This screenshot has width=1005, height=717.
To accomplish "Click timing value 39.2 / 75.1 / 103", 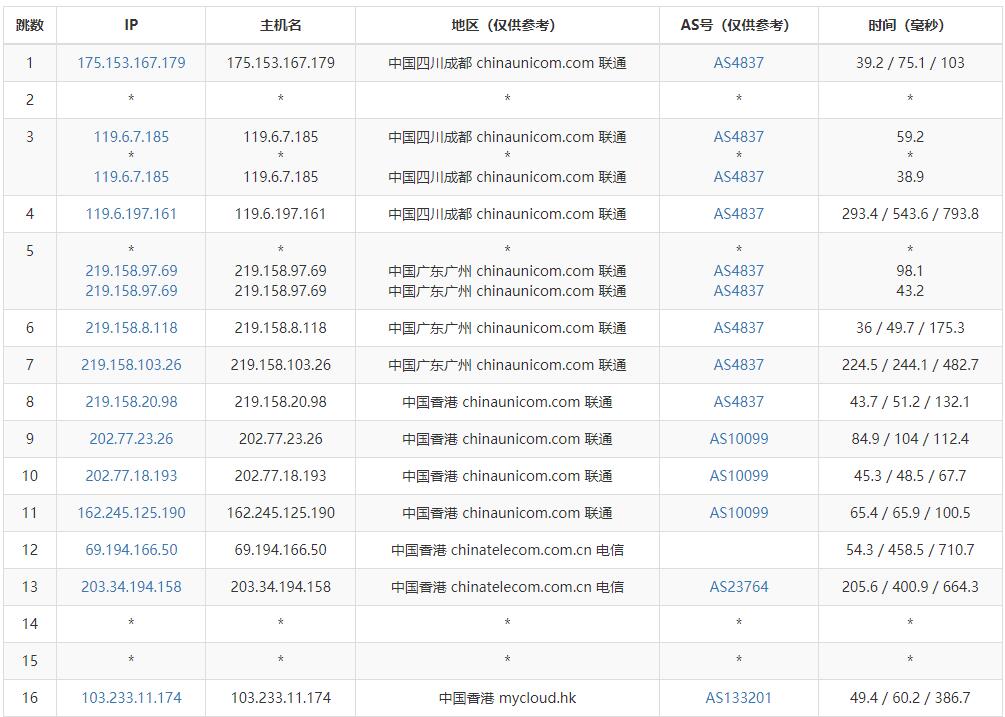I will coord(910,63).
